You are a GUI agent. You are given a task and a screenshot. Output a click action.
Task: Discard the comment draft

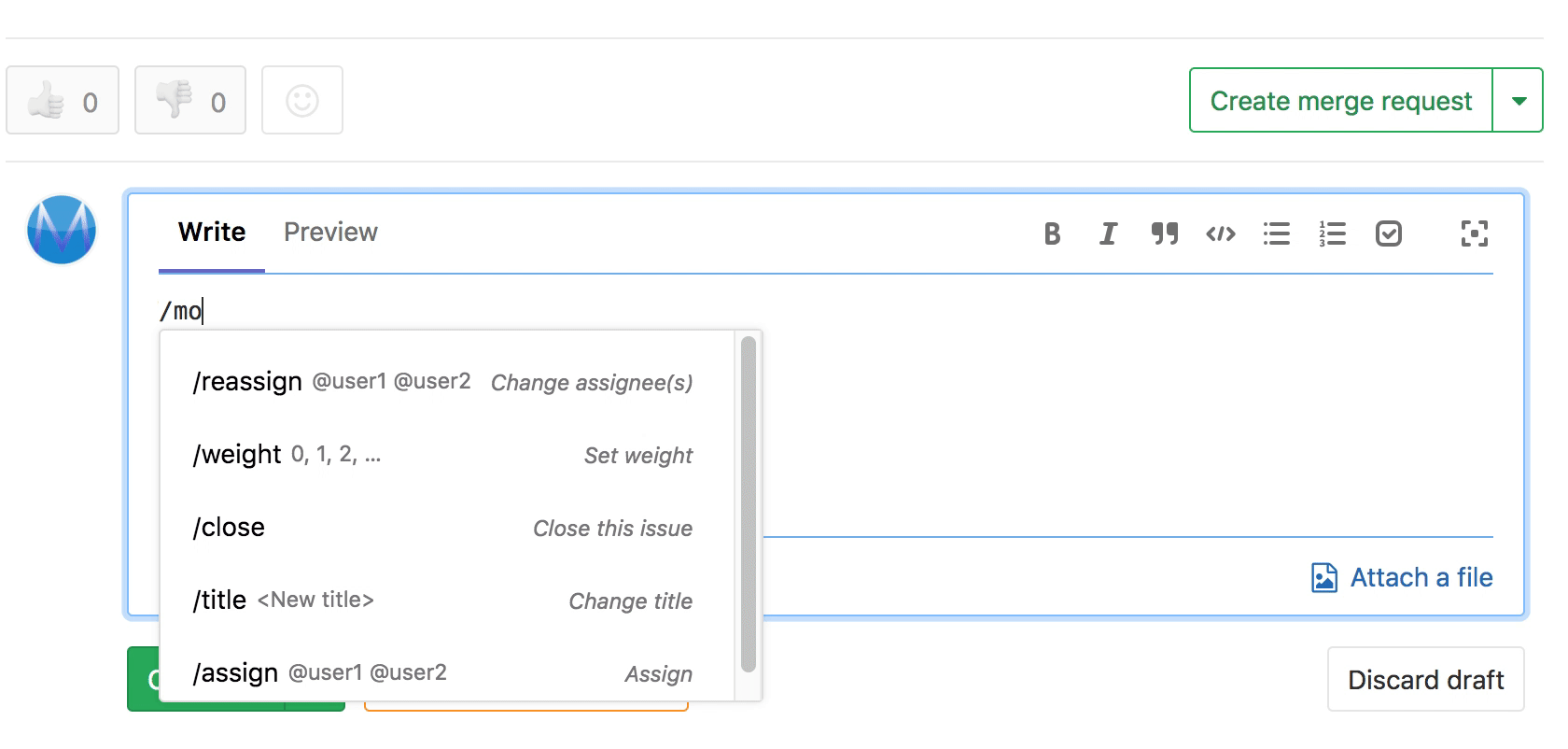[x=1425, y=680]
